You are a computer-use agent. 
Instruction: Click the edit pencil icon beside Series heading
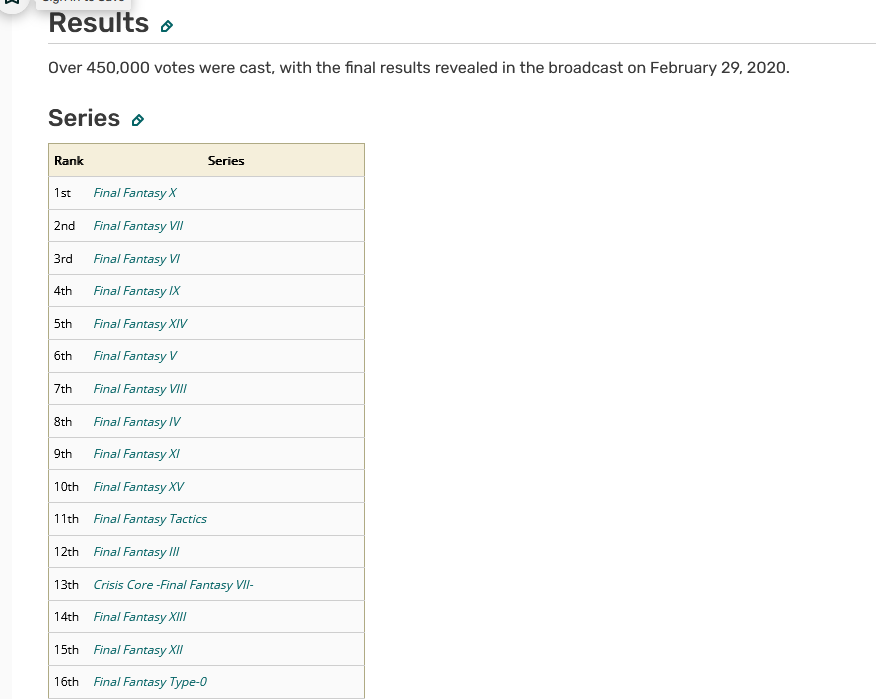(x=138, y=120)
